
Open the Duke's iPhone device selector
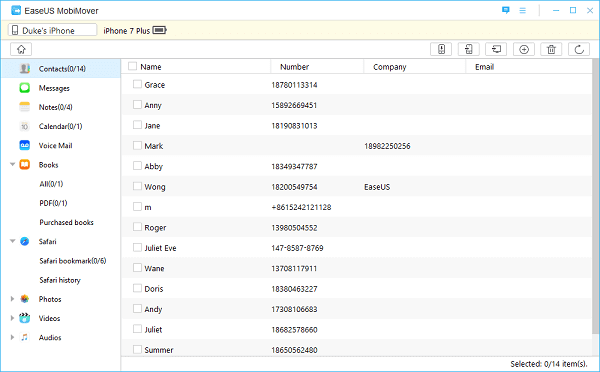click(x=52, y=30)
